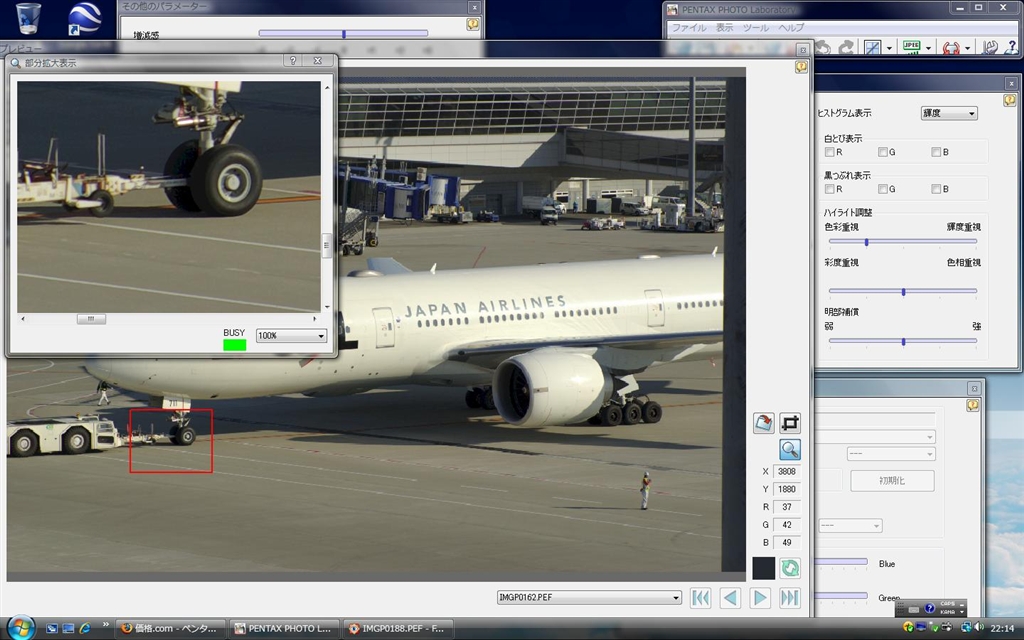Enable 白とび表示 B checkbox
Screen dimensions: 1024x640
point(936,152)
